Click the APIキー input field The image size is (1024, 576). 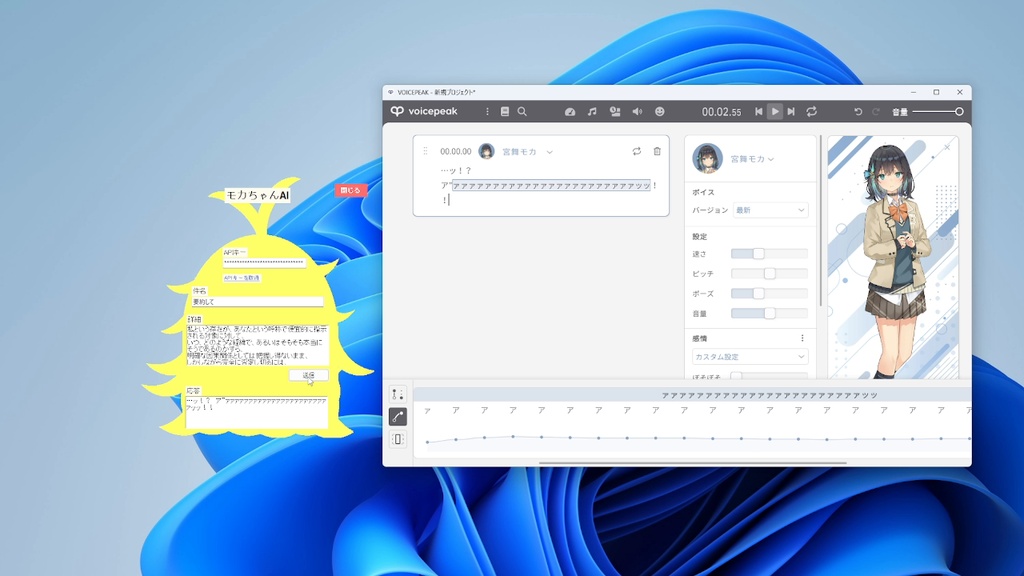click(x=264, y=263)
